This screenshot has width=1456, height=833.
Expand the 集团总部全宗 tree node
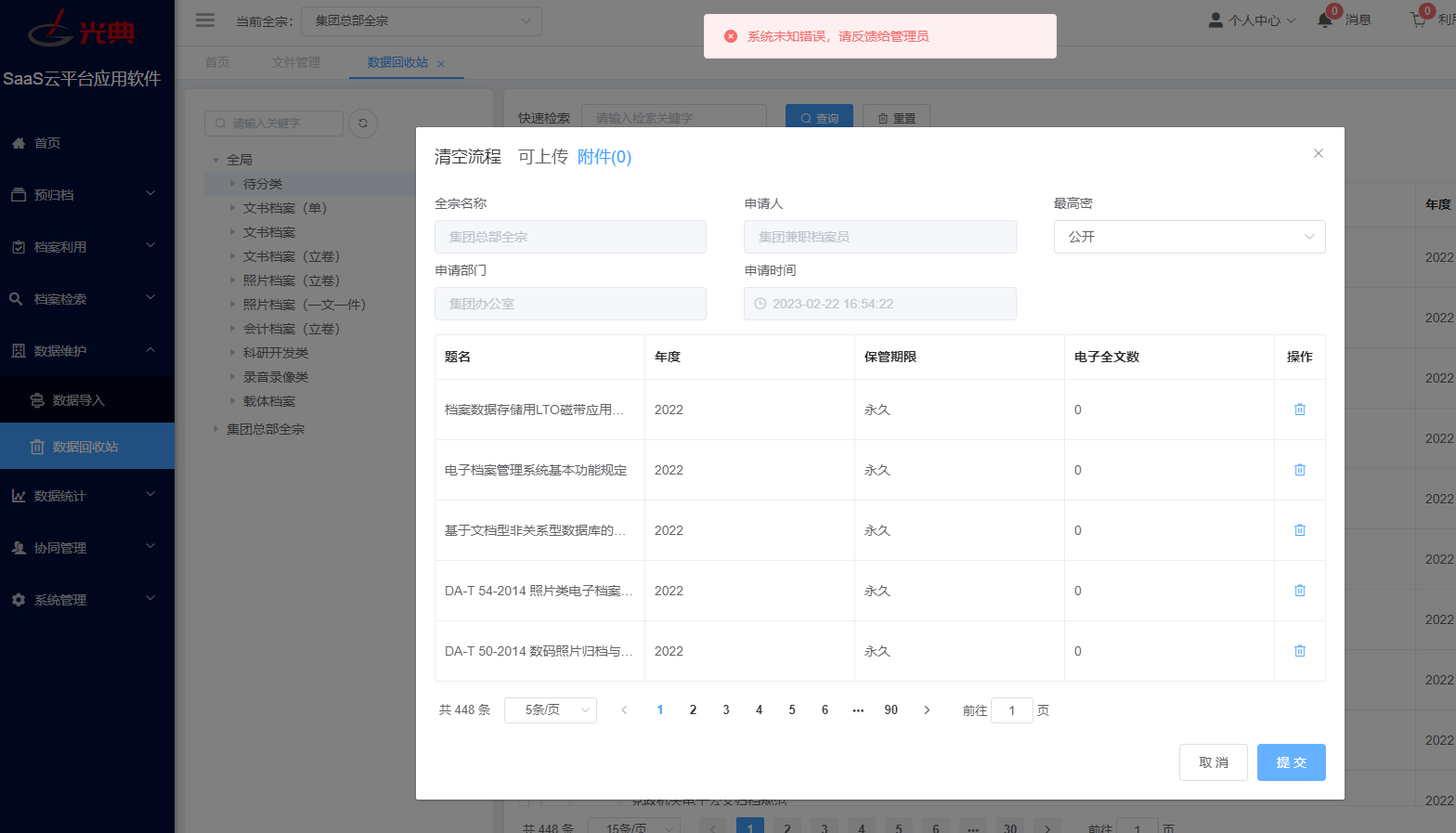pyautogui.click(x=216, y=429)
